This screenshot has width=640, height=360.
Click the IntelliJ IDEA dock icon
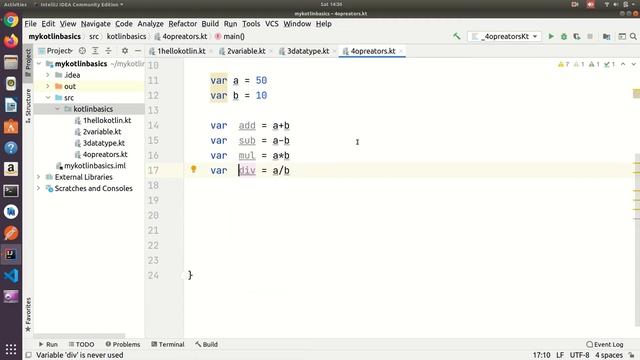11,254
